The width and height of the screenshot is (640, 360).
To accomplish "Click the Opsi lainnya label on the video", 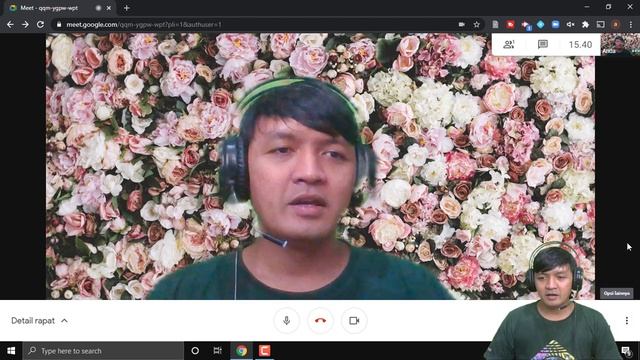I will 617,293.
